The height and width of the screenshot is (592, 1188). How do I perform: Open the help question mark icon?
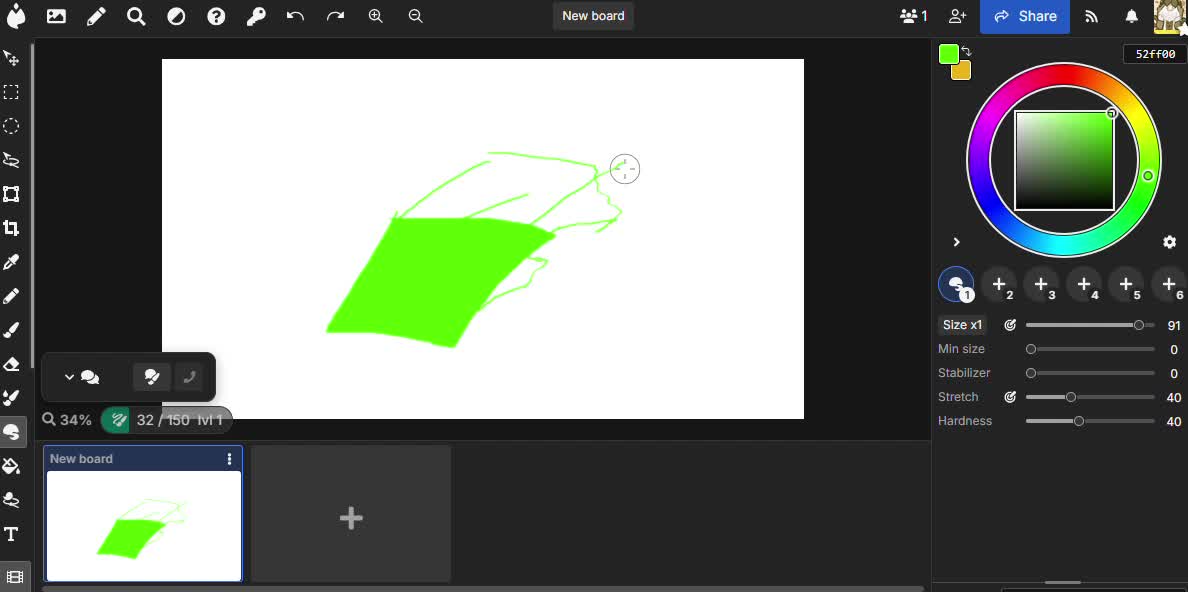coord(216,16)
